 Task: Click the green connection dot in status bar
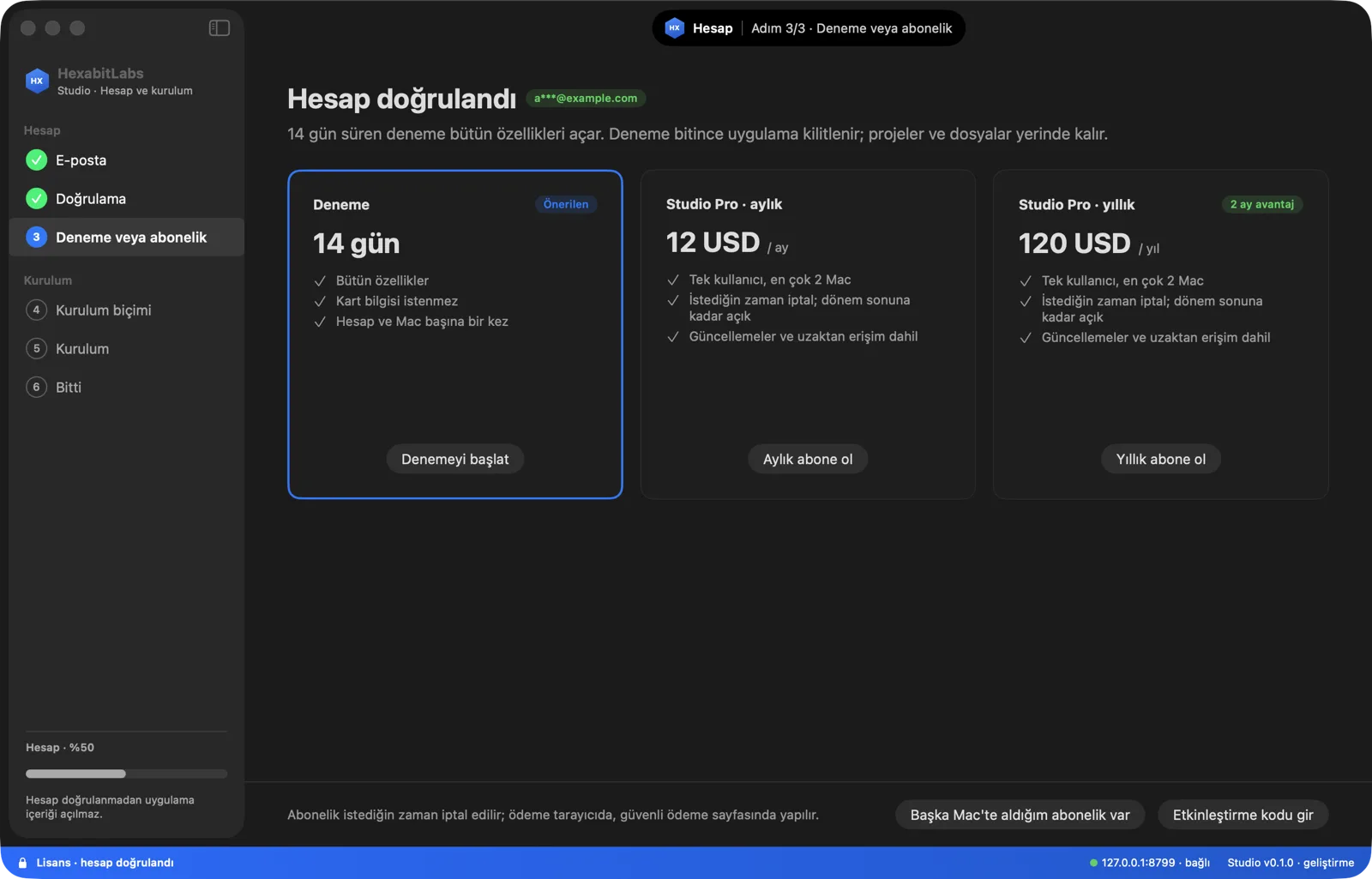coord(1093,863)
